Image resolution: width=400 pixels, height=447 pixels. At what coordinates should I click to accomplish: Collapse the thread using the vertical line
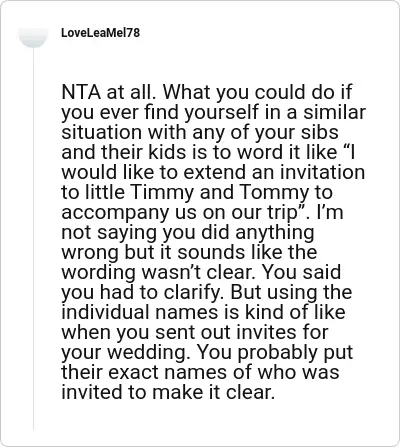[x=33, y=238]
